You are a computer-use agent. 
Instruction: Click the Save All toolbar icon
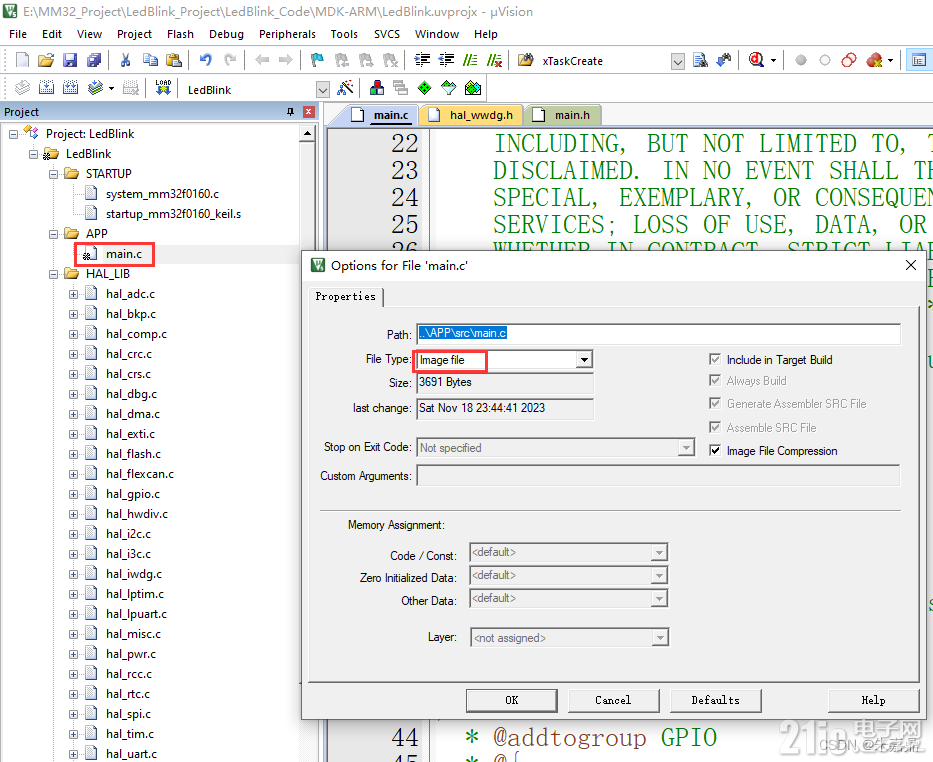click(x=94, y=60)
